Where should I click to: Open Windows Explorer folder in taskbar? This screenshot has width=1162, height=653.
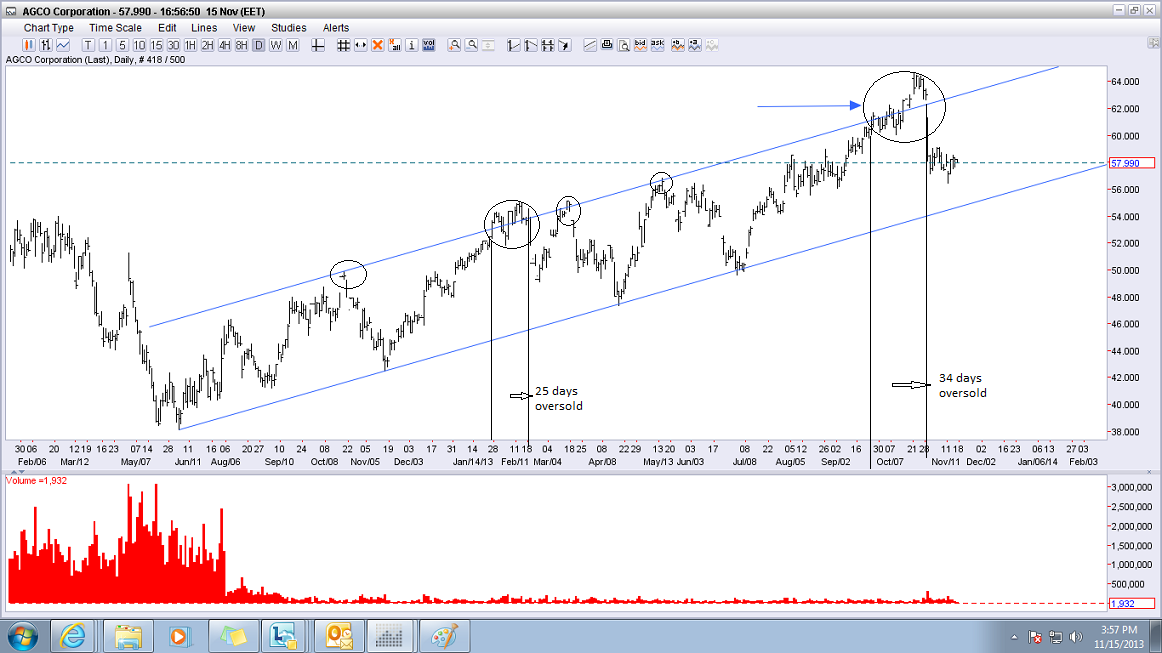point(127,636)
